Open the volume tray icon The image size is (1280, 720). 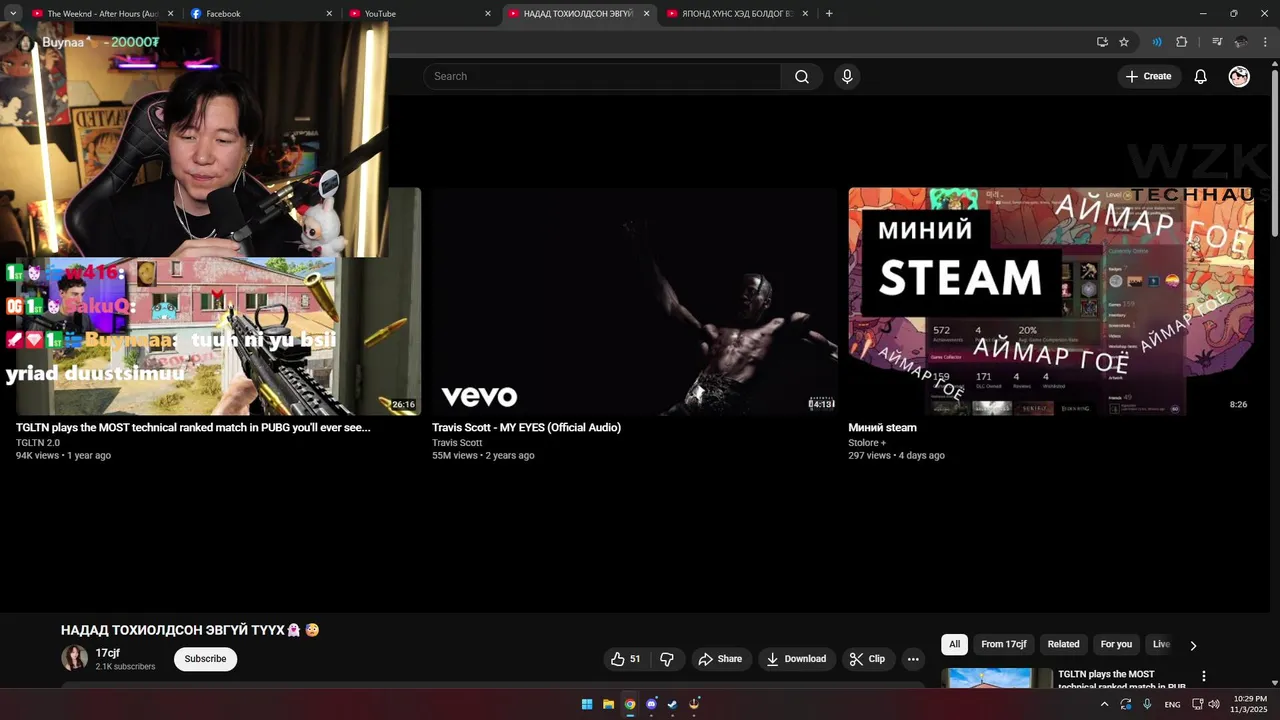point(1214,704)
